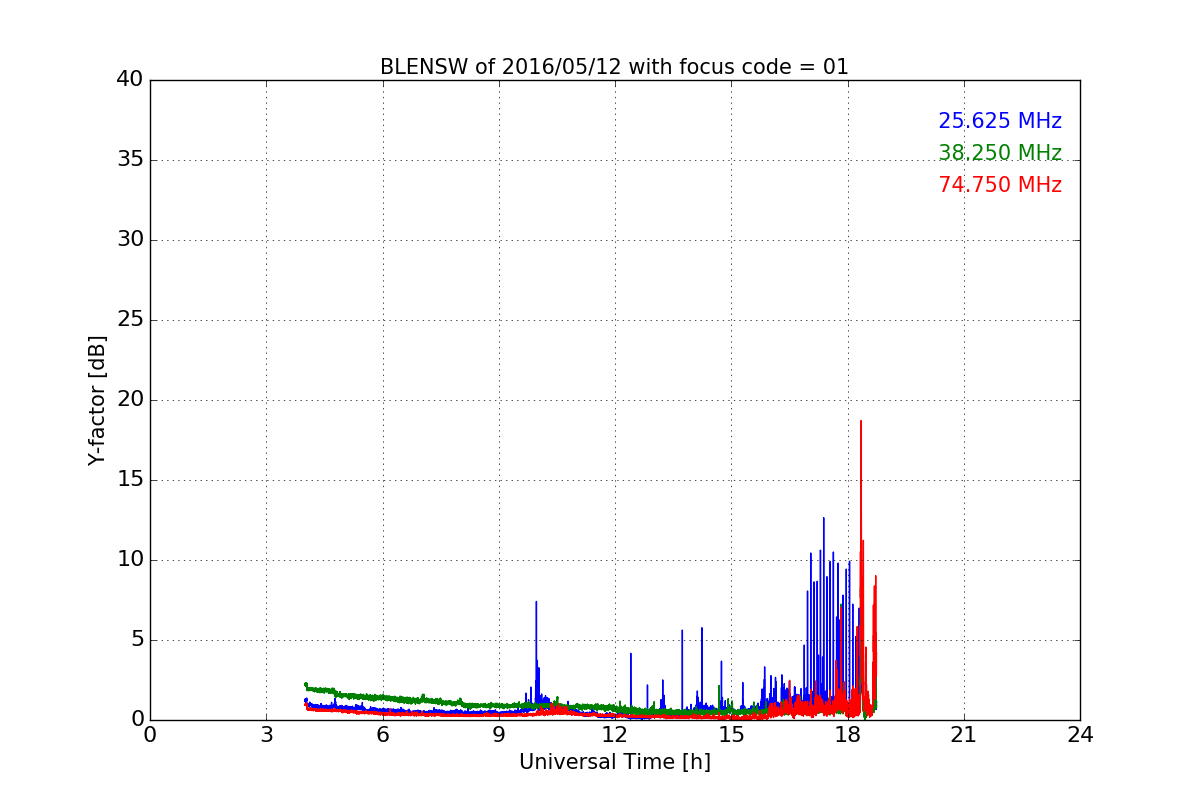
Task: Click the tallest red spike peak near 18 h
Action: (860, 421)
